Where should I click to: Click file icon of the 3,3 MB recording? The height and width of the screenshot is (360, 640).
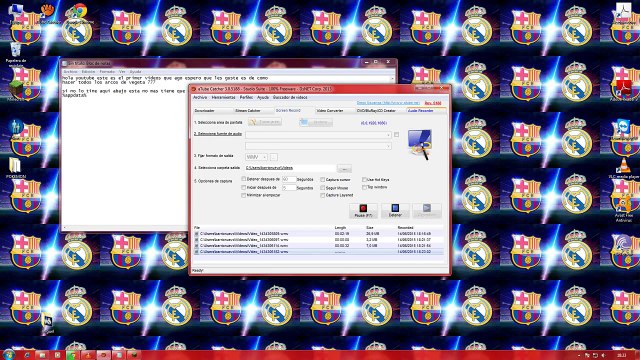(196, 240)
